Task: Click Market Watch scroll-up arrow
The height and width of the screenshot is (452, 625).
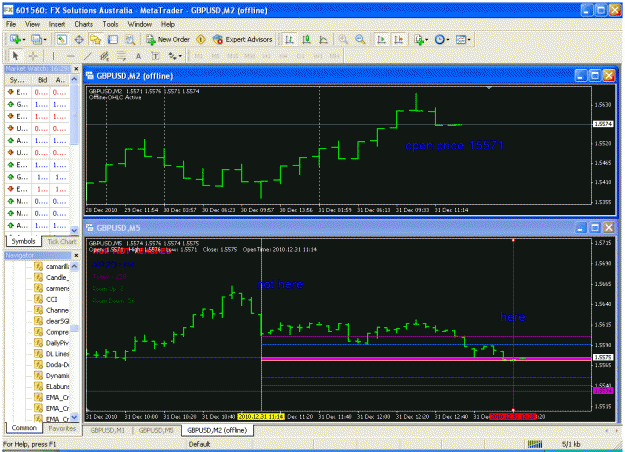Action: coord(74,80)
